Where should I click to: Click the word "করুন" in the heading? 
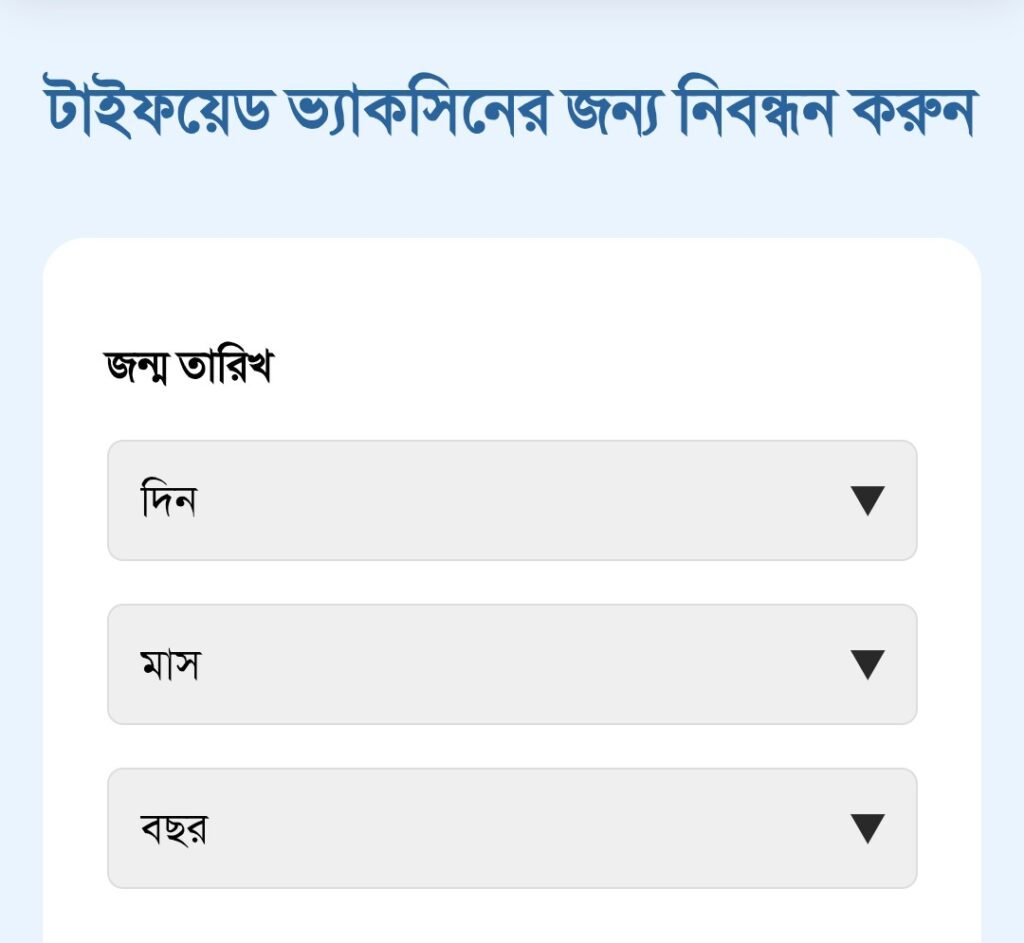[910, 113]
